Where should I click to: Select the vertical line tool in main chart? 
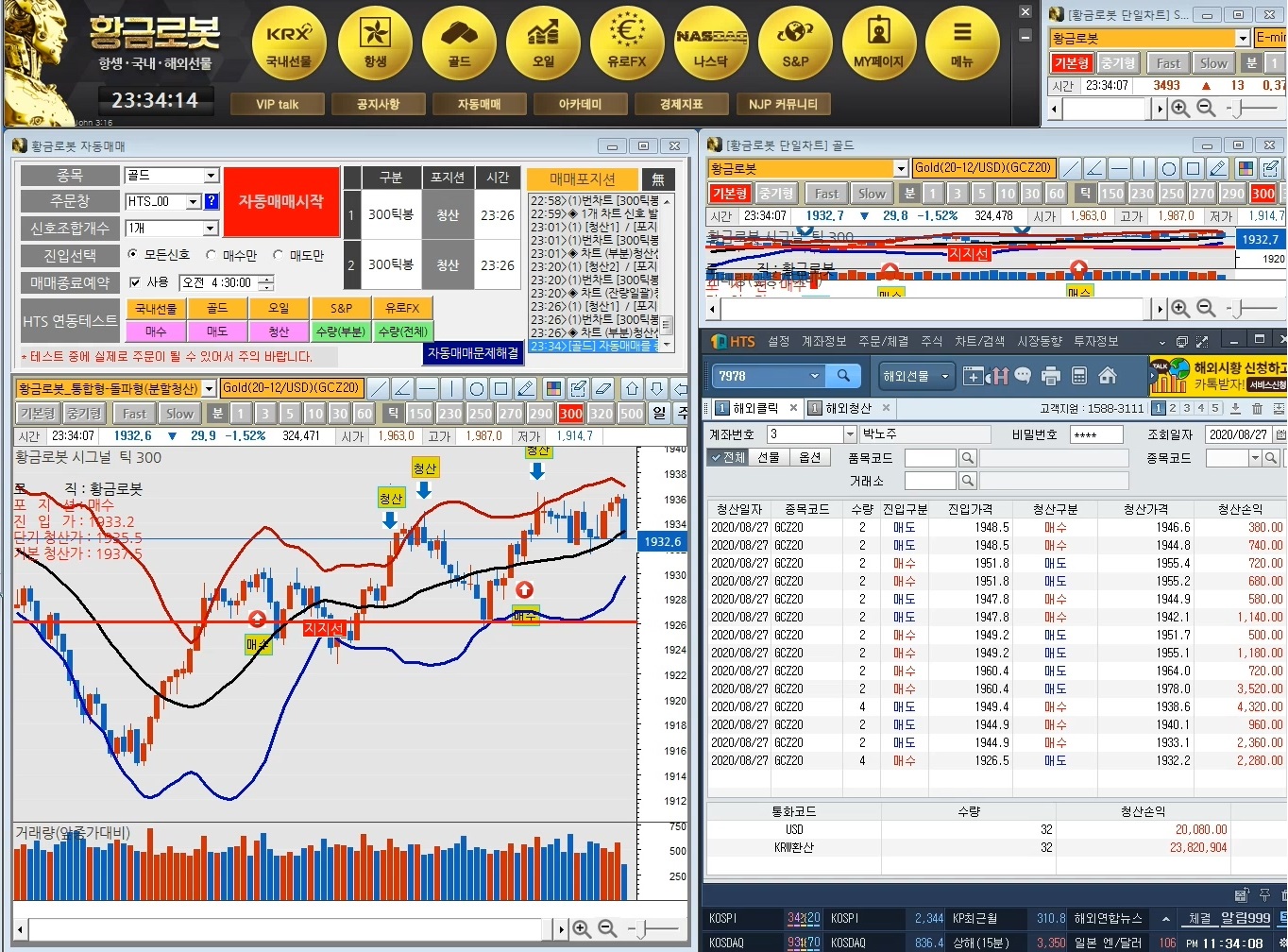coord(451,388)
